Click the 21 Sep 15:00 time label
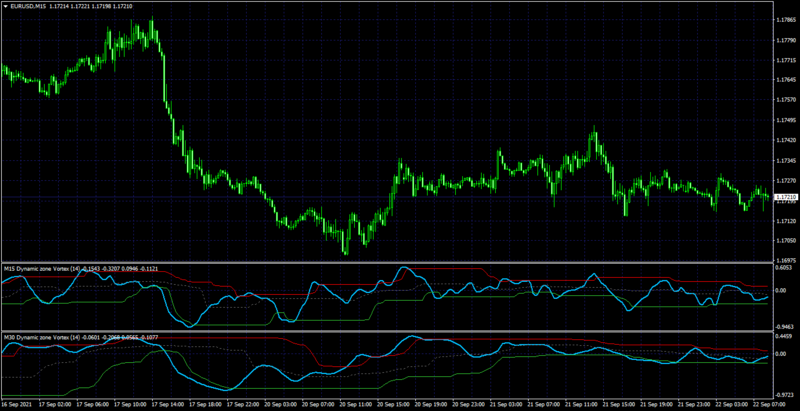 [x=620, y=403]
